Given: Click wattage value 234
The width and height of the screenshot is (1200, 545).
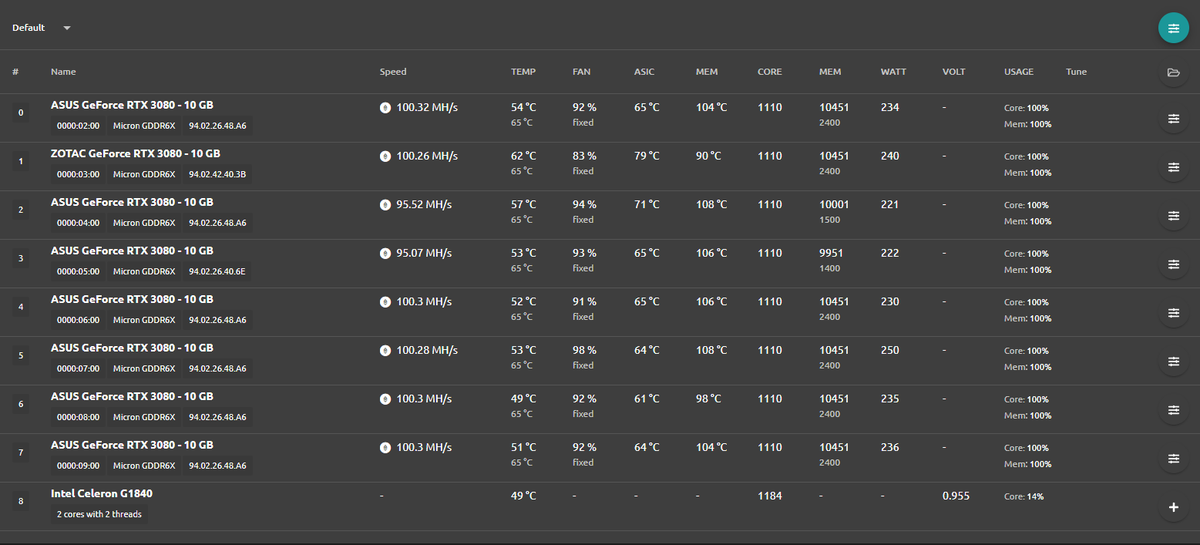Looking at the screenshot, I should (x=890, y=107).
